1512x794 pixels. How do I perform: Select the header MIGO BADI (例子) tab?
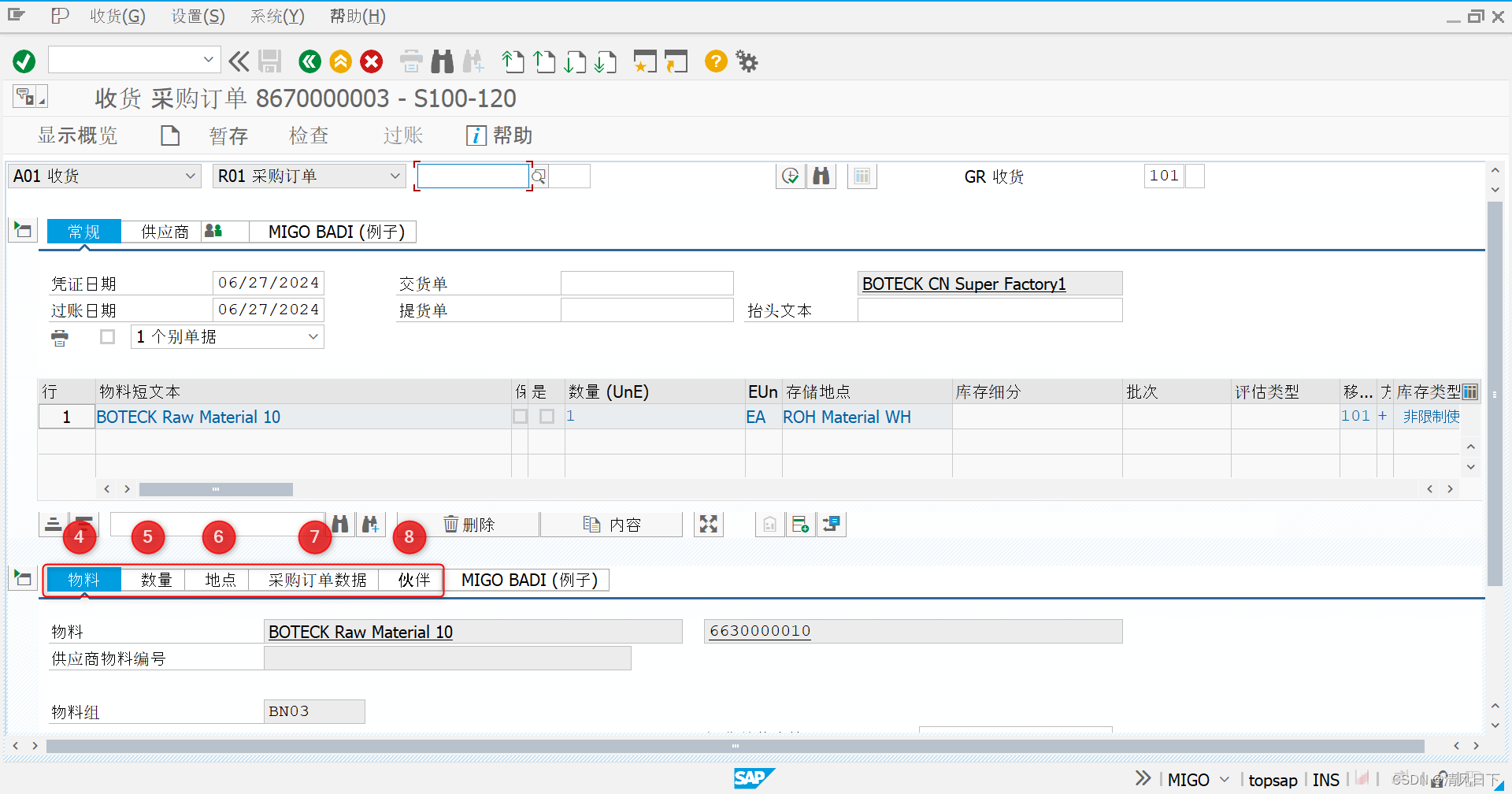pyautogui.click(x=336, y=232)
